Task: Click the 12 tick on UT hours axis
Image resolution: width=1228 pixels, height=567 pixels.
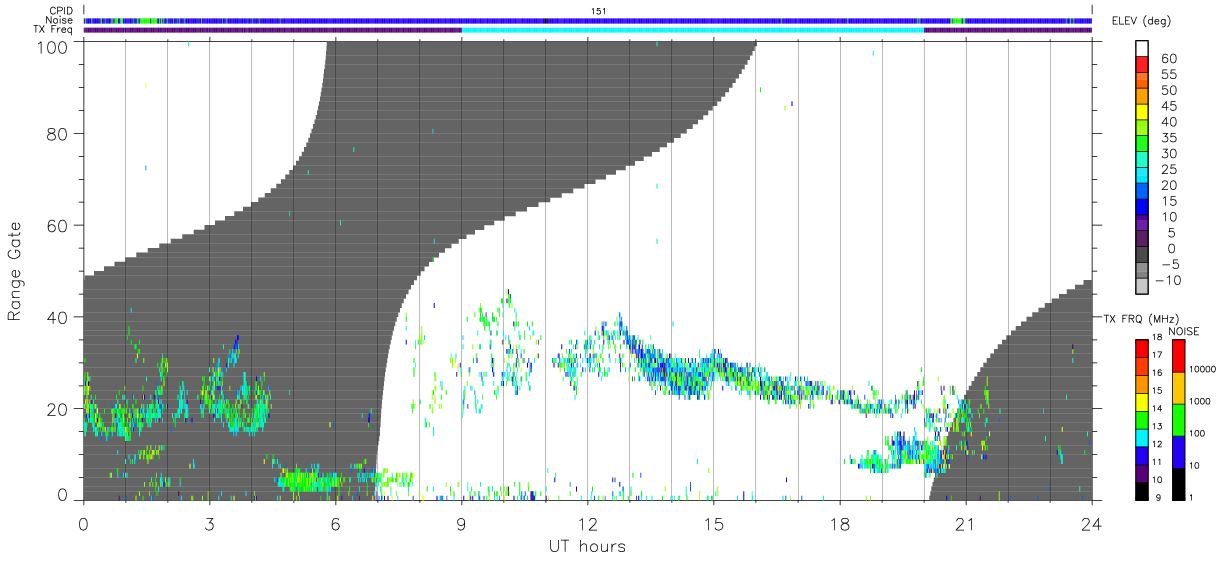Action: 587,523
